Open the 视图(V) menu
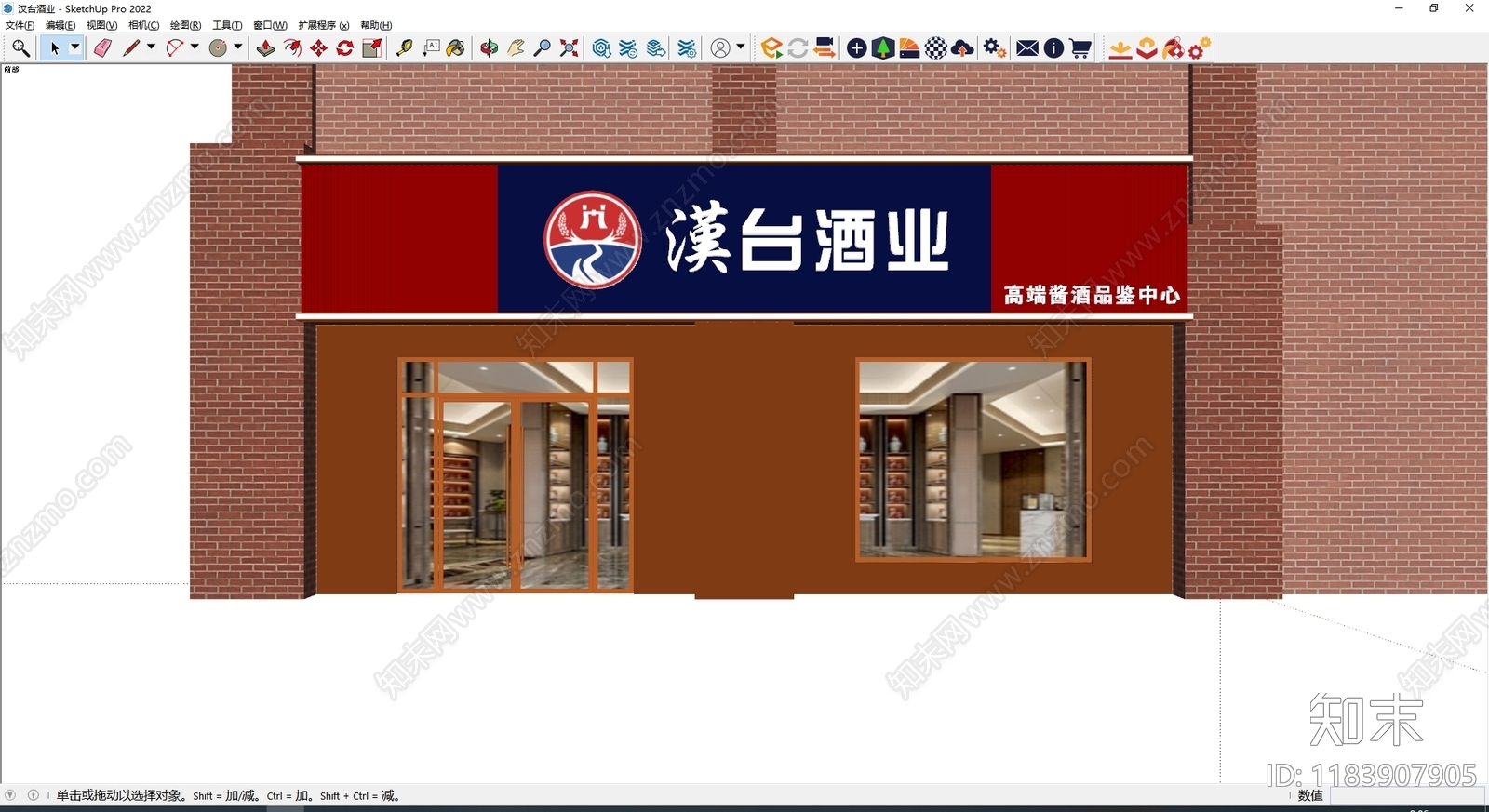Screen dimensions: 1489x812 (101, 25)
